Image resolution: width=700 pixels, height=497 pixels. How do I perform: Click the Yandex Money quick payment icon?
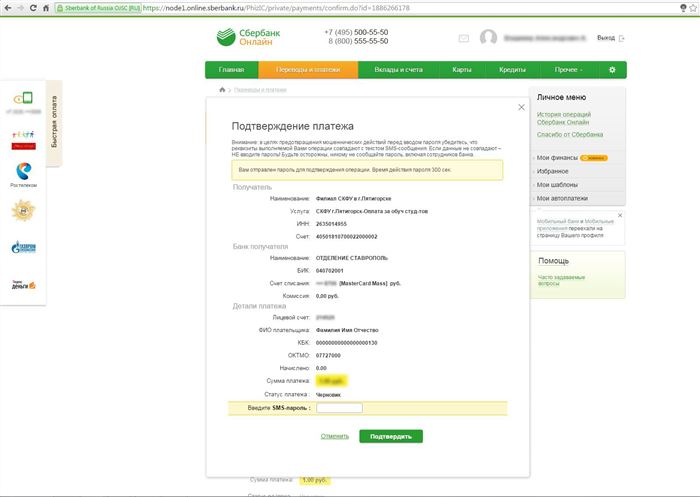(24, 285)
